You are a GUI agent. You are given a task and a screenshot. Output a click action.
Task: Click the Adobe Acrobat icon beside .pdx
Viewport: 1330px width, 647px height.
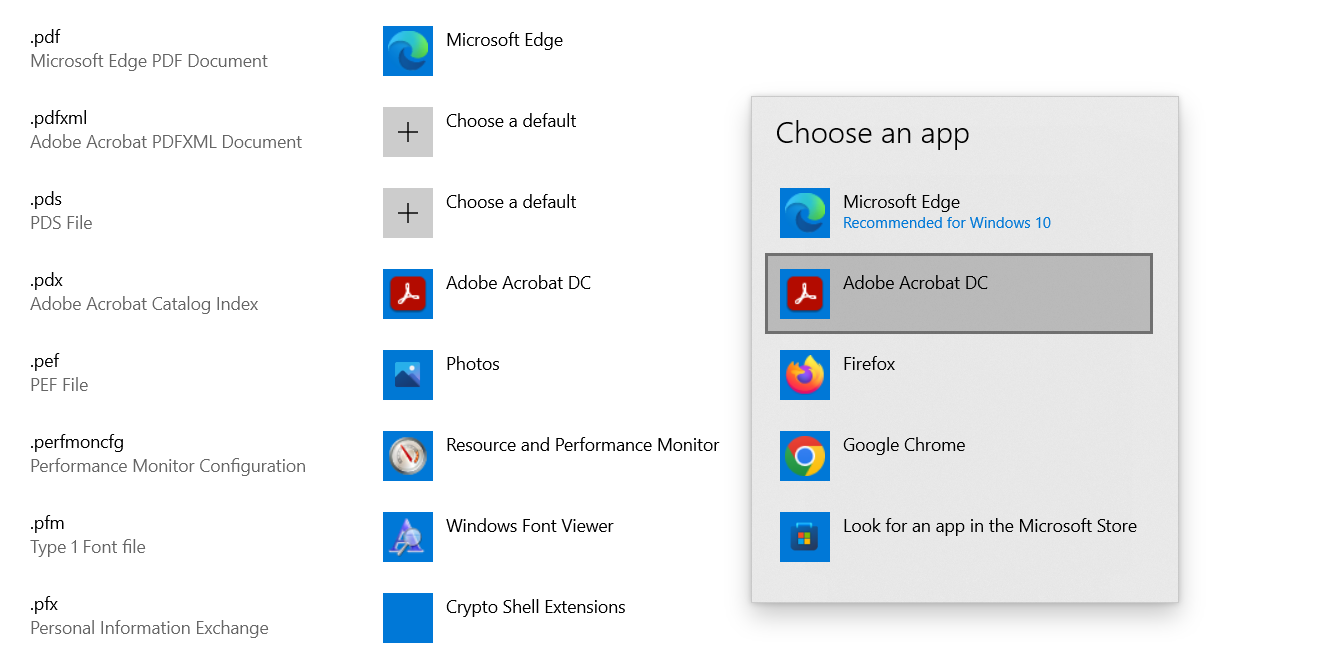[x=408, y=294]
